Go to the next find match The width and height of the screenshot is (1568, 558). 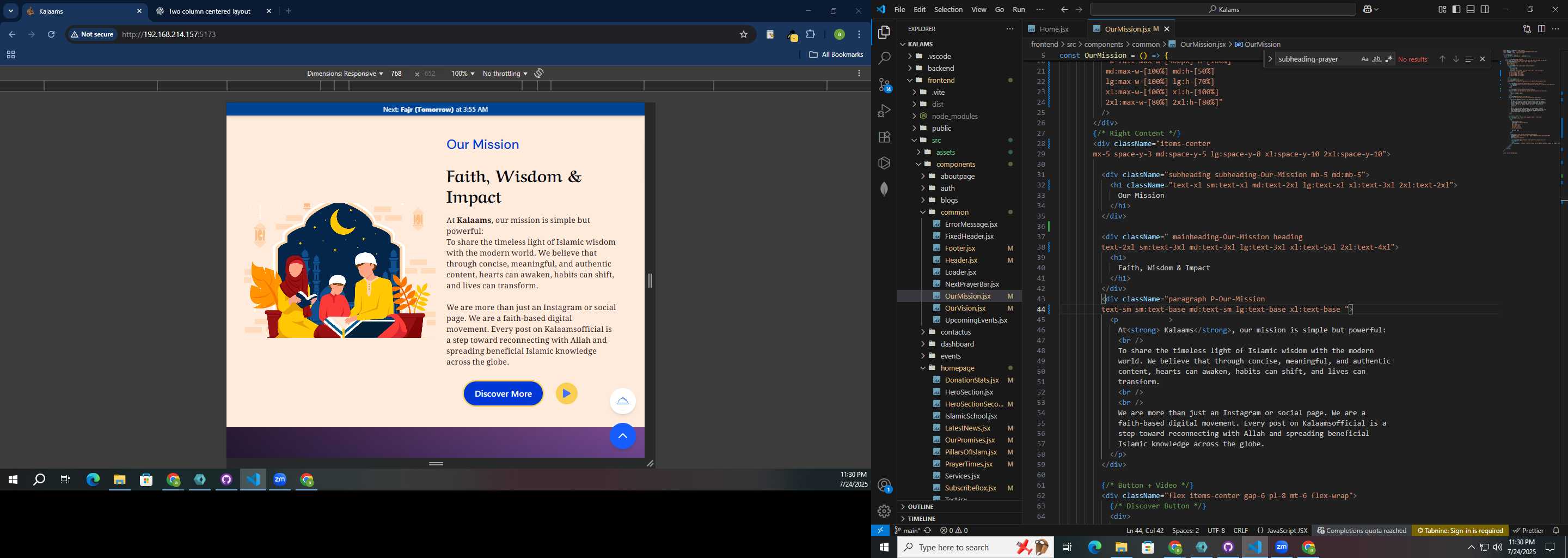coord(1455,59)
